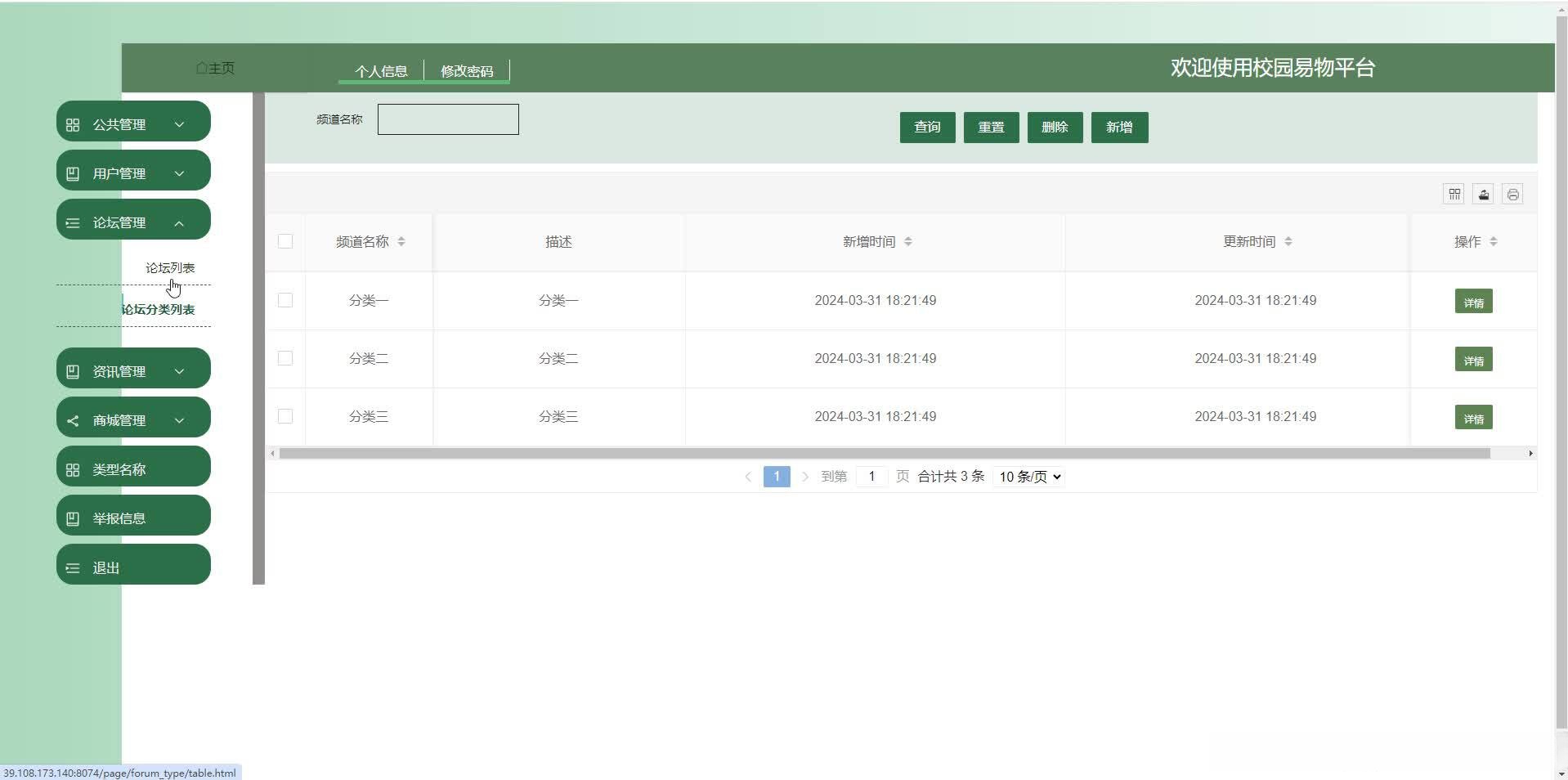Click the 用户管理 sidebar icon
The image size is (1568, 780).
pos(73,174)
